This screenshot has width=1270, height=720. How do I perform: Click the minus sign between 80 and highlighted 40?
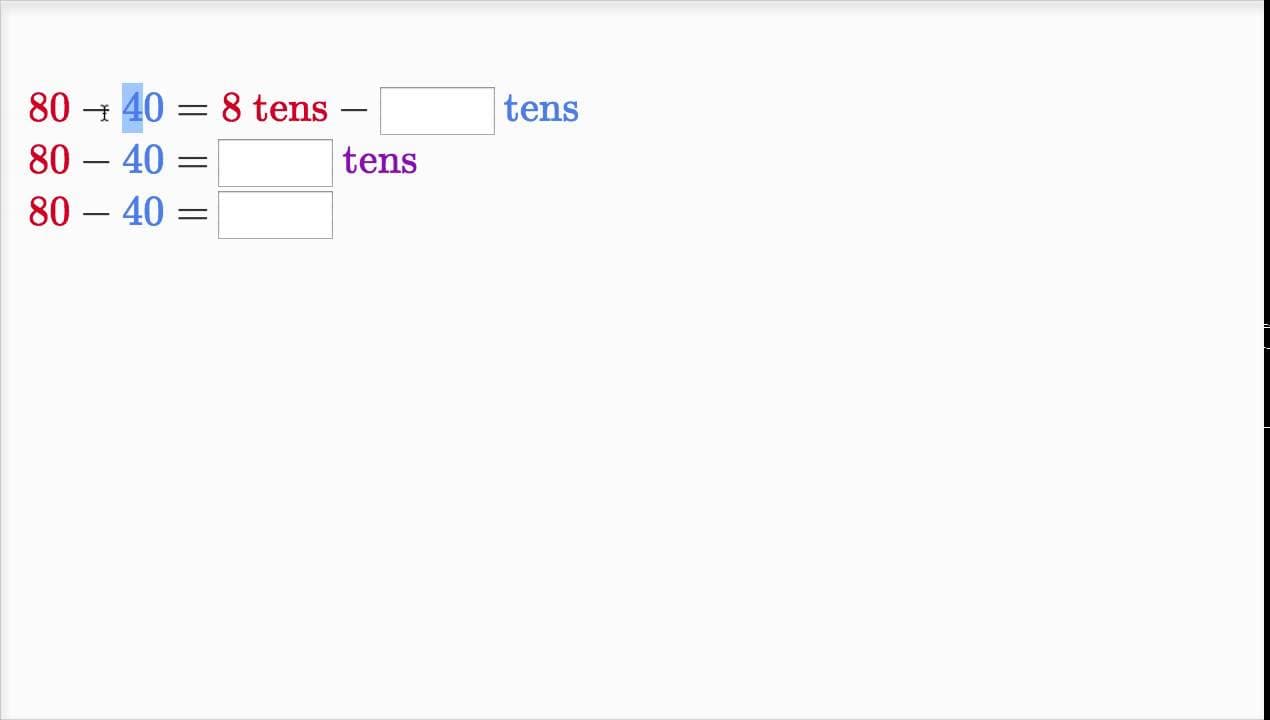click(x=96, y=109)
